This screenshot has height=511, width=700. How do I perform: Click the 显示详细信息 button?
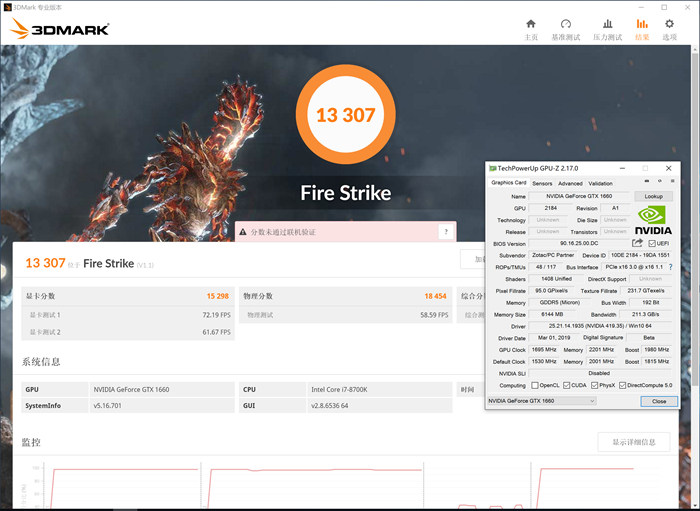click(x=634, y=442)
